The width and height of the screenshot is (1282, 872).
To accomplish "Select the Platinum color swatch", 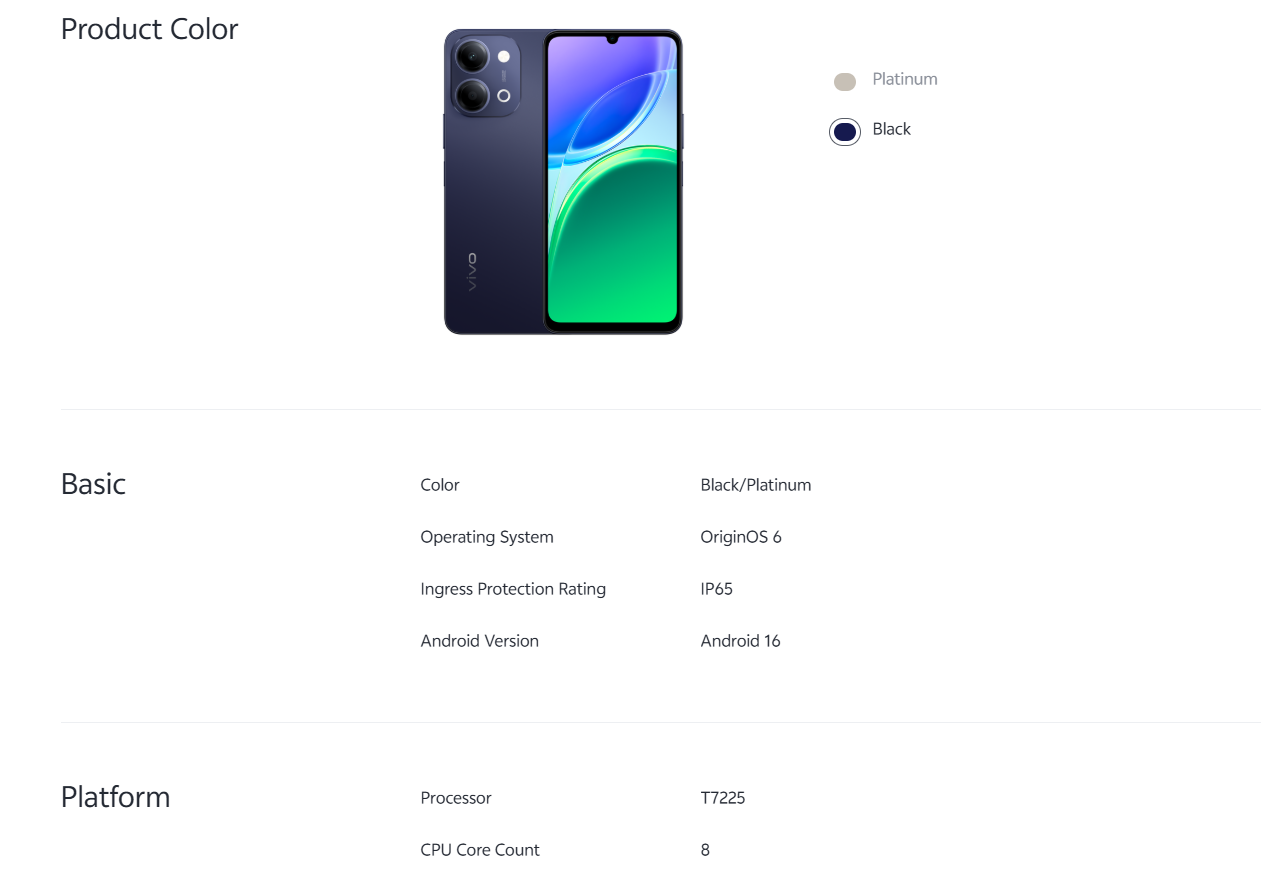I will [845, 82].
